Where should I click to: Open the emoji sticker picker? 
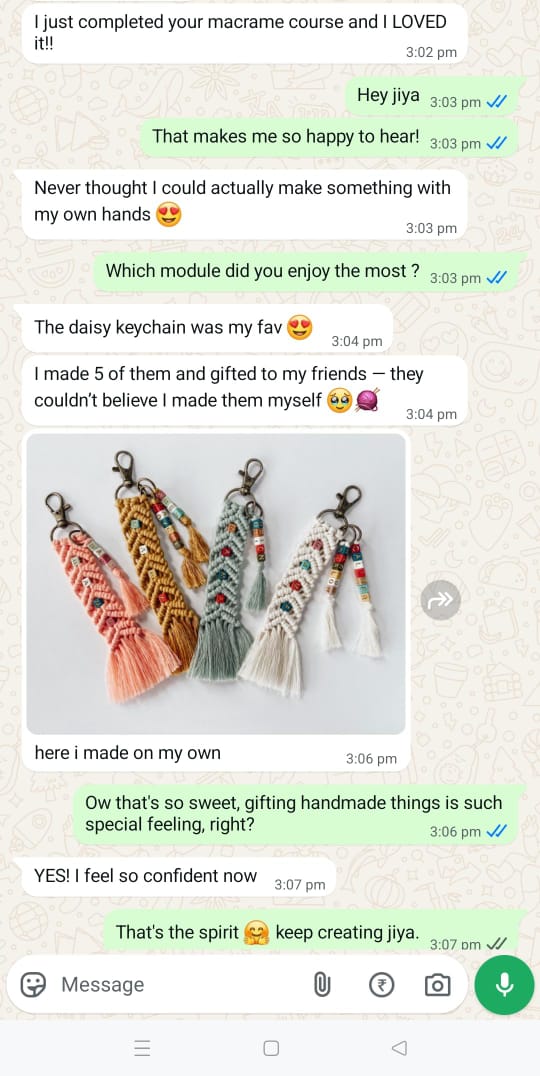[33, 985]
